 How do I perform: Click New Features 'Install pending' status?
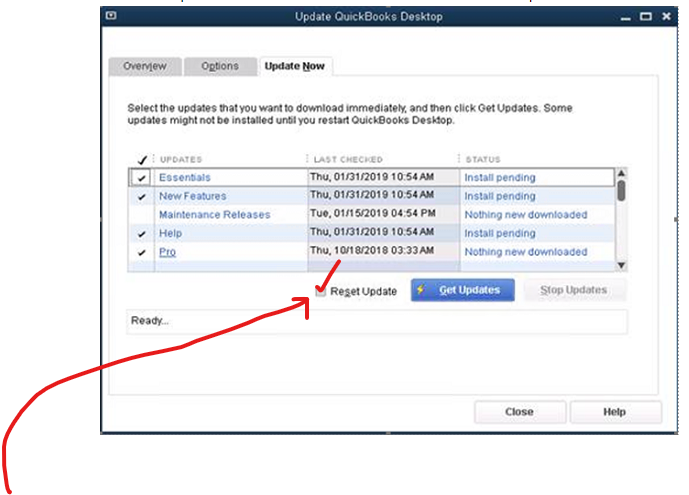pyautogui.click(x=500, y=196)
